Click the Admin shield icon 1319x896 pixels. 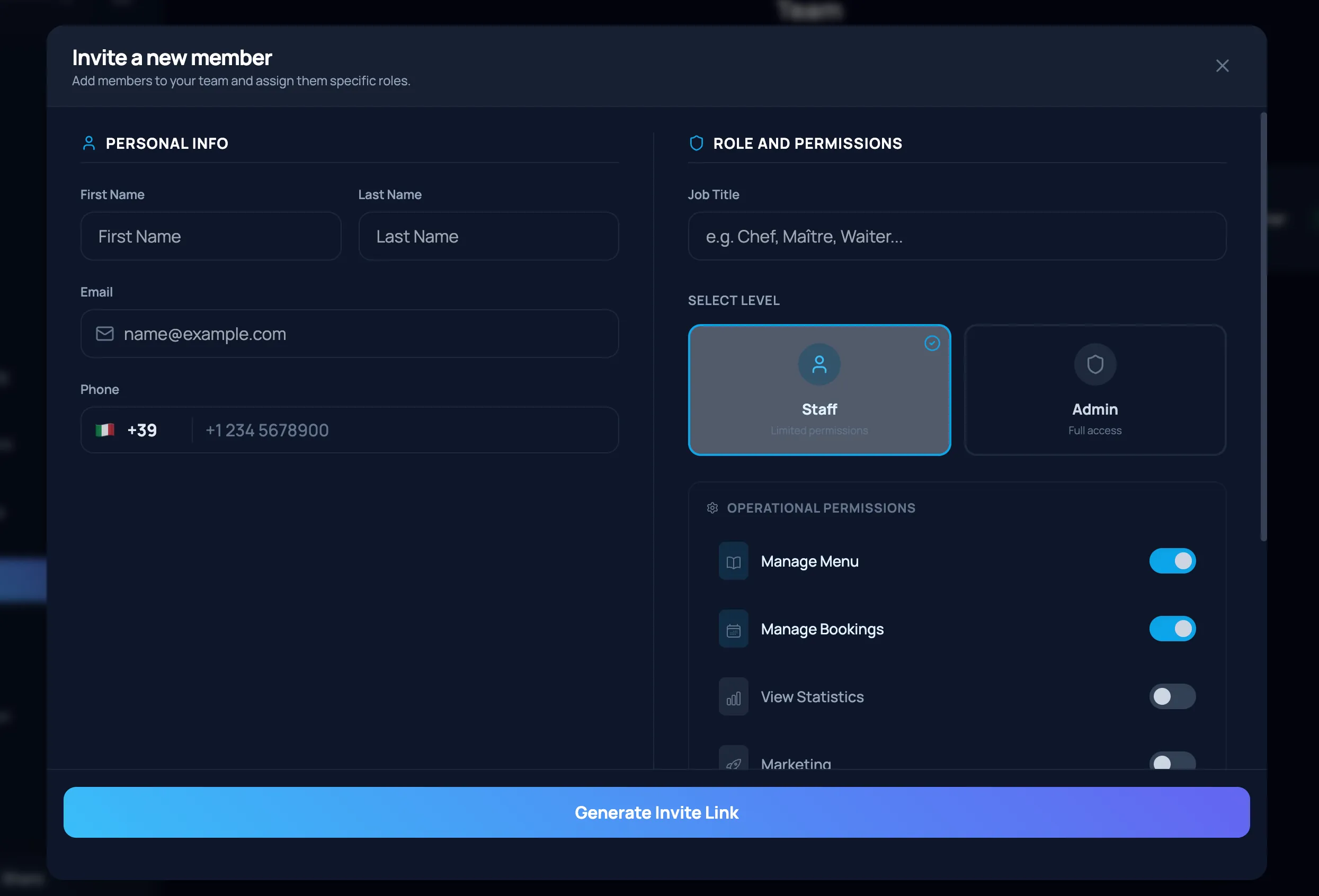(1095, 364)
